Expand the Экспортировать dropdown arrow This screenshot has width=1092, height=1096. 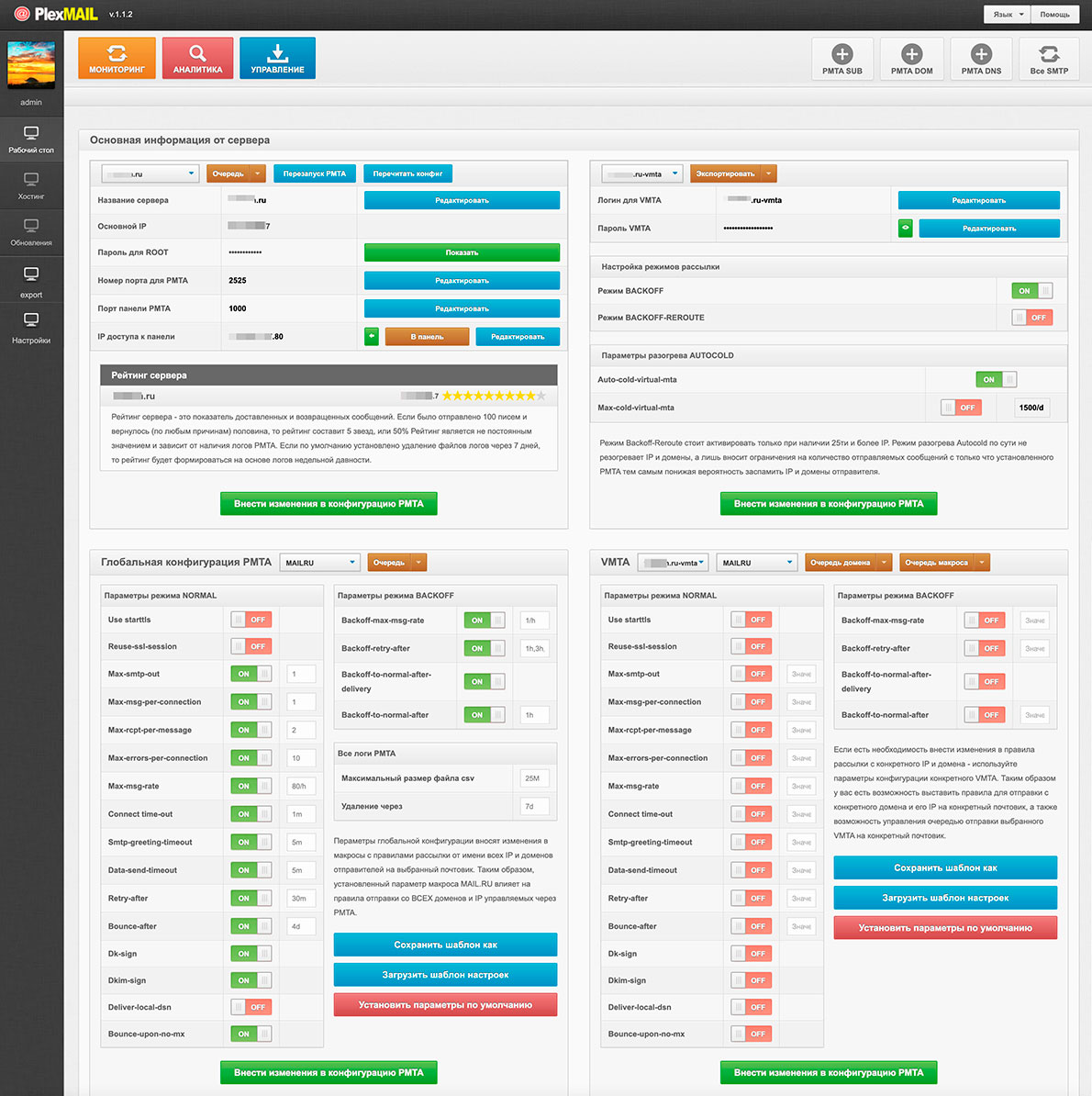click(x=768, y=173)
